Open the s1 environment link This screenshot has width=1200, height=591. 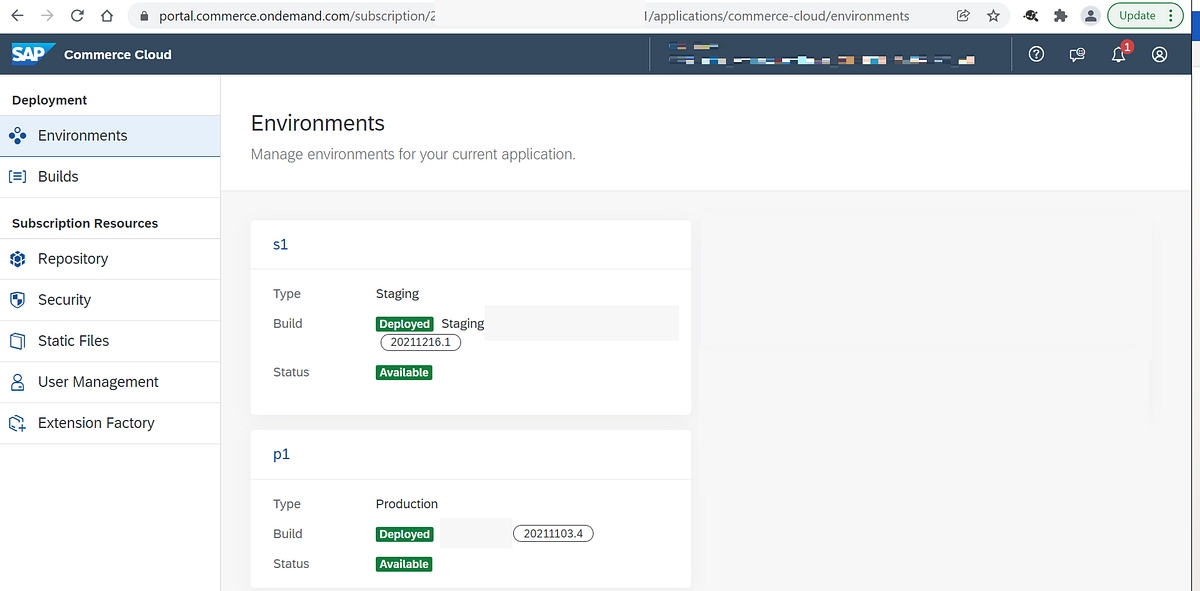pos(280,244)
